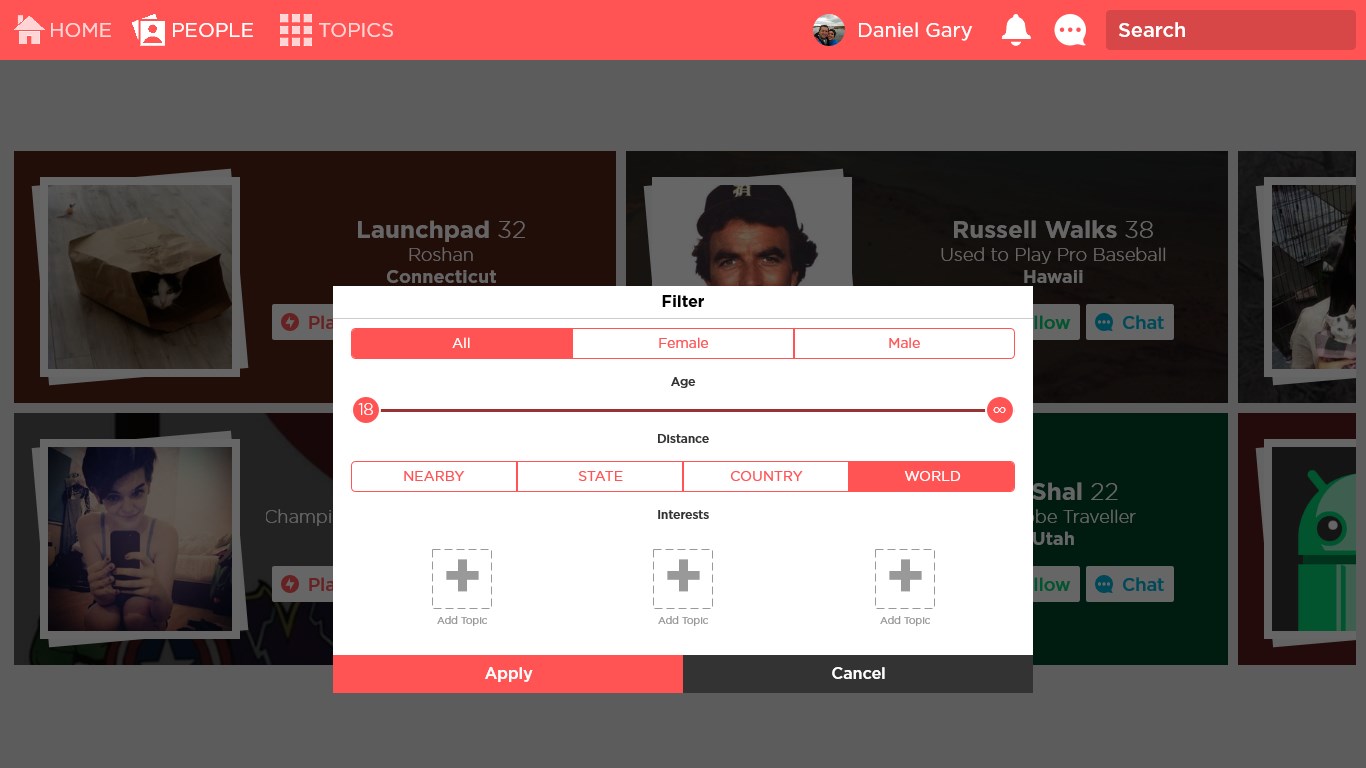Apply the filter settings
This screenshot has width=1366, height=768.
(x=508, y=674)
